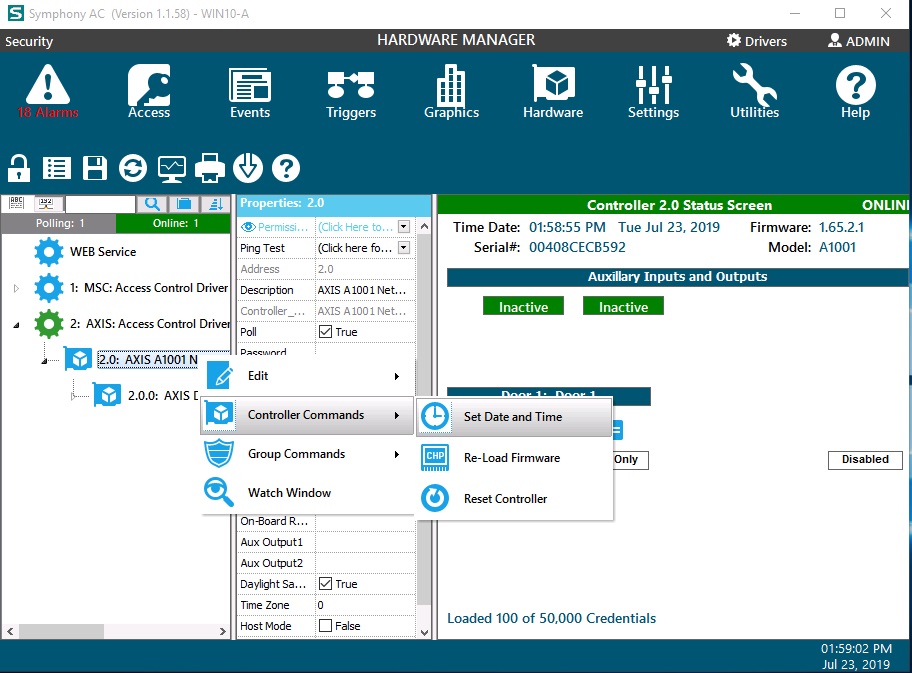
Task: Open the Help section
Action: (x=855, y=92)
